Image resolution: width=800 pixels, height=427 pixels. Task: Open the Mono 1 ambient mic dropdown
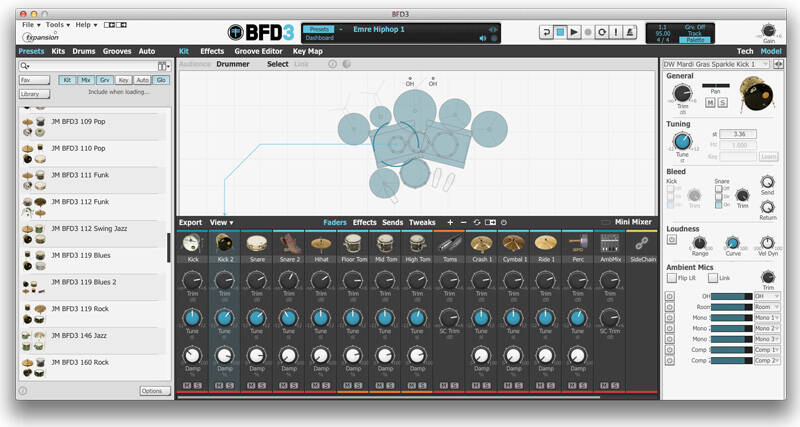point(767,318)
